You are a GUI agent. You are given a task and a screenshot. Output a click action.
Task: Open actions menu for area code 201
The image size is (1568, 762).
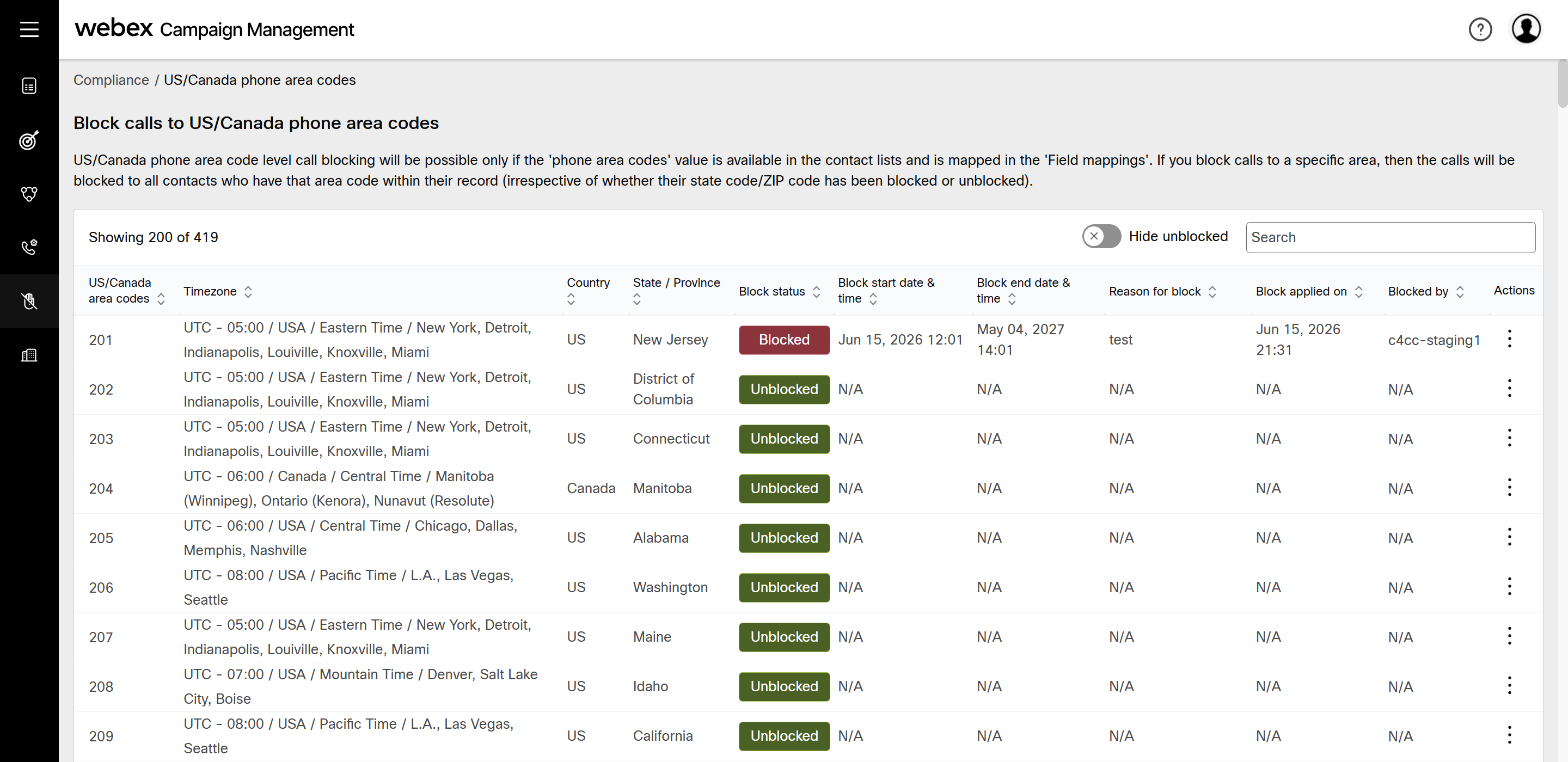pyautogui.click(x=1509, y=339)
